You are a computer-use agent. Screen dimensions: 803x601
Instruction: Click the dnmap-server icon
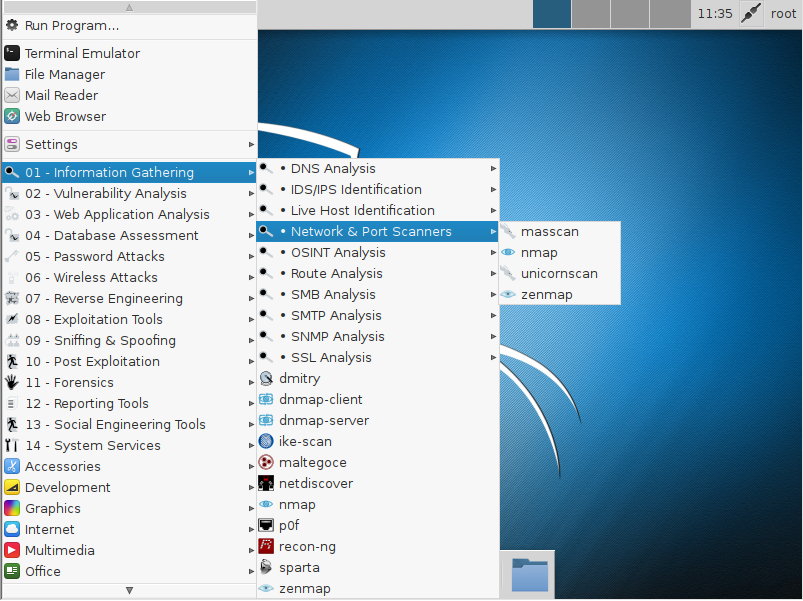point(266,420)
